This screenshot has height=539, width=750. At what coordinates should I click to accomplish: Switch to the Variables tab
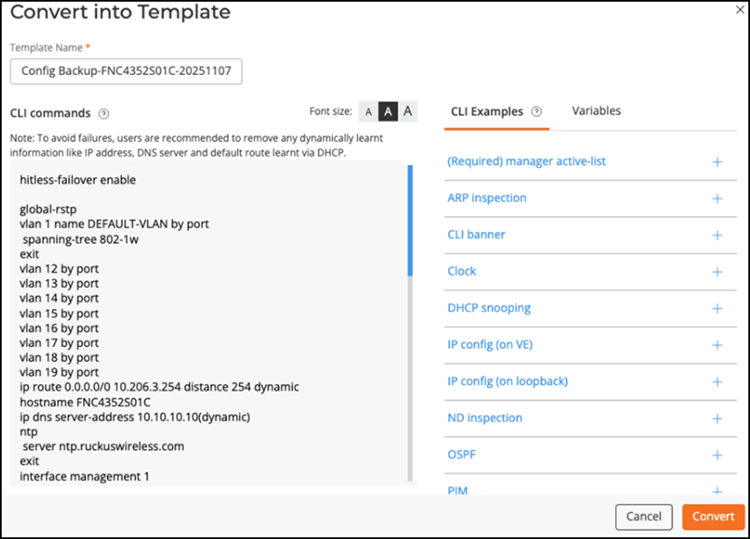[x=596, y=111]
